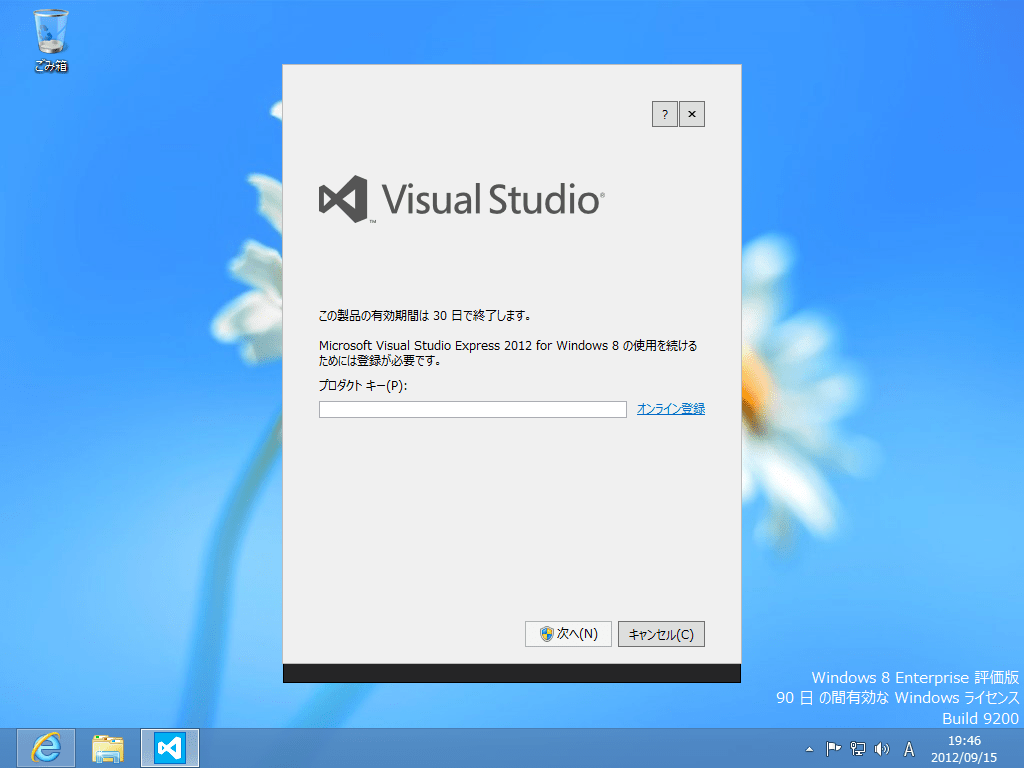1024x768 pixels.
Task: Click the help question mark button
Action: tap(665, 114)
